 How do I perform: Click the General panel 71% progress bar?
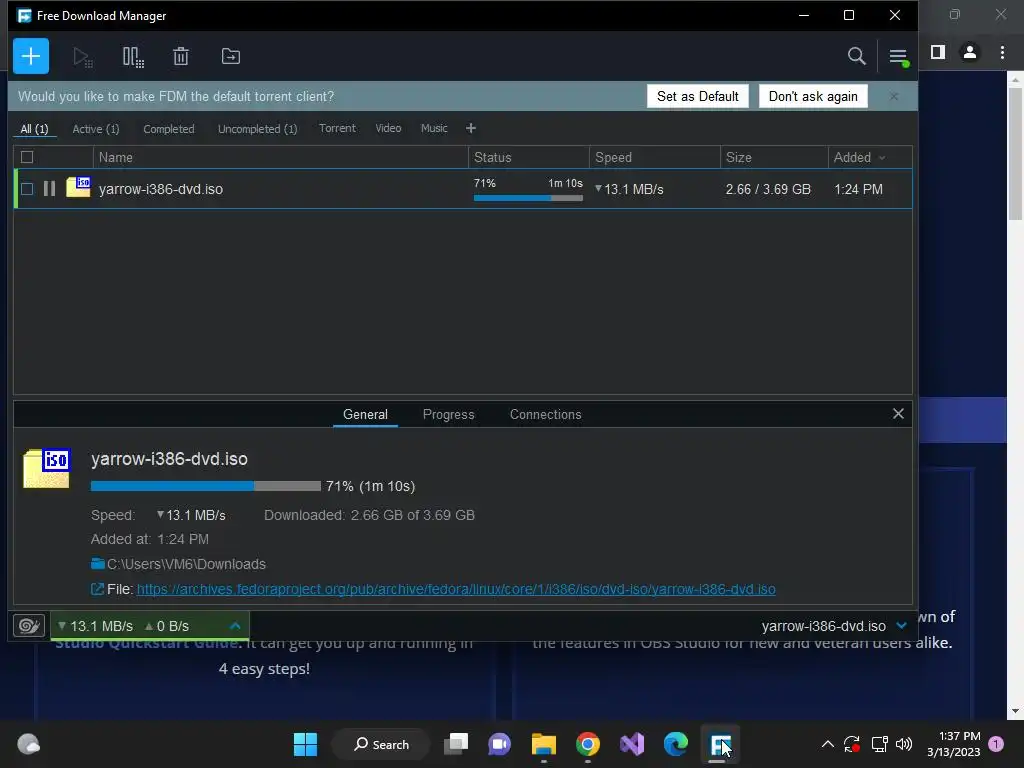coord(206,486)
